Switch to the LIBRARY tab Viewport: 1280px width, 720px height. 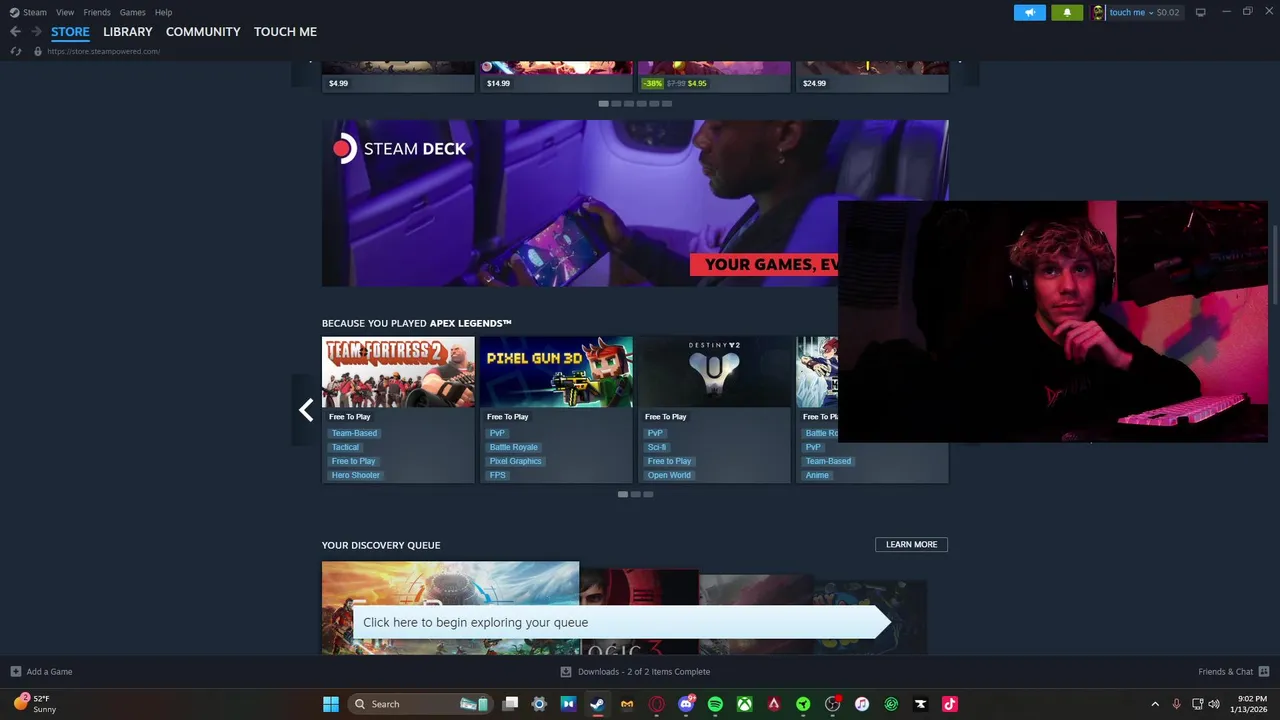(128, 32)
